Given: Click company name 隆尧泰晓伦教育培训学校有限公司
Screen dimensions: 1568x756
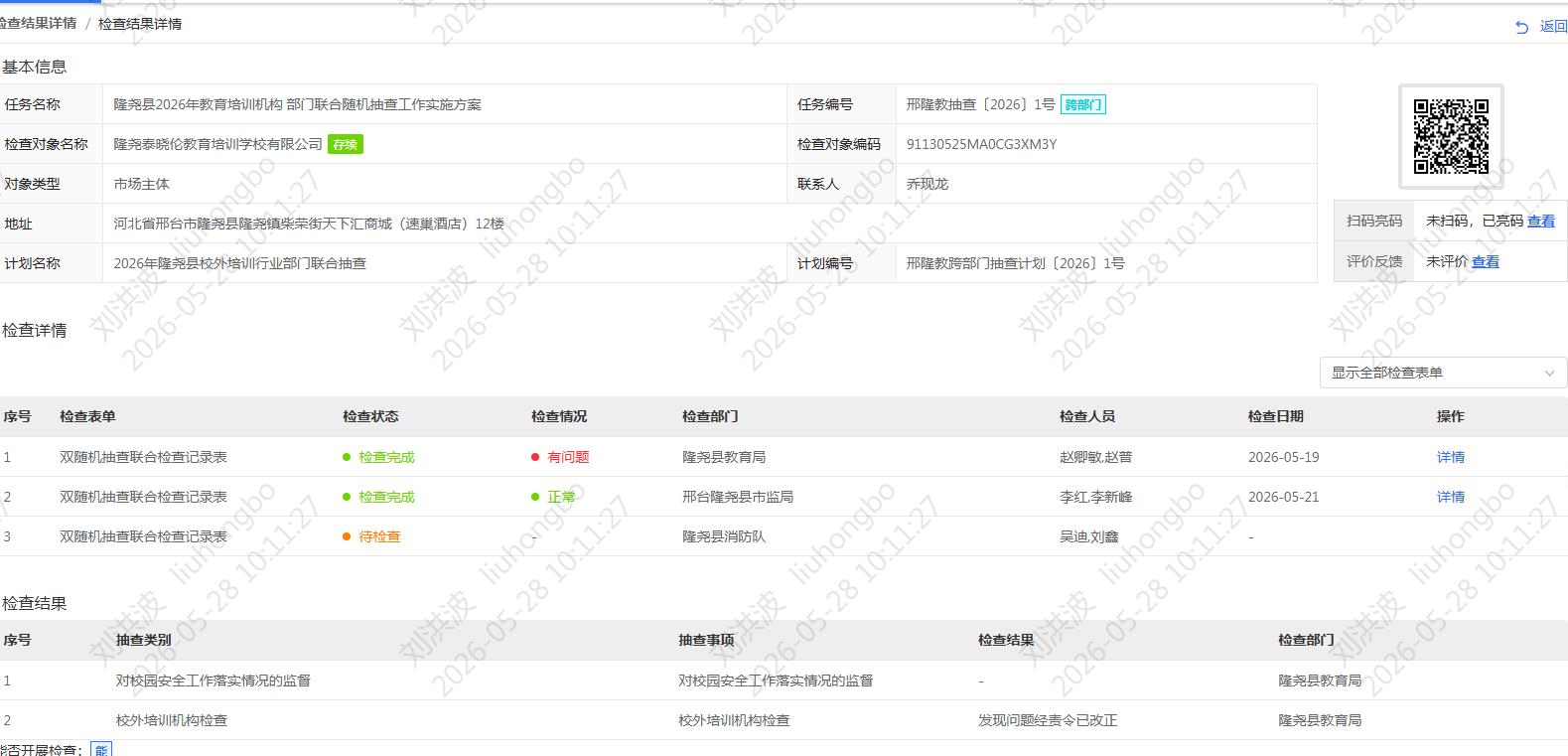Looking at the screenshot, I should 217,144.
